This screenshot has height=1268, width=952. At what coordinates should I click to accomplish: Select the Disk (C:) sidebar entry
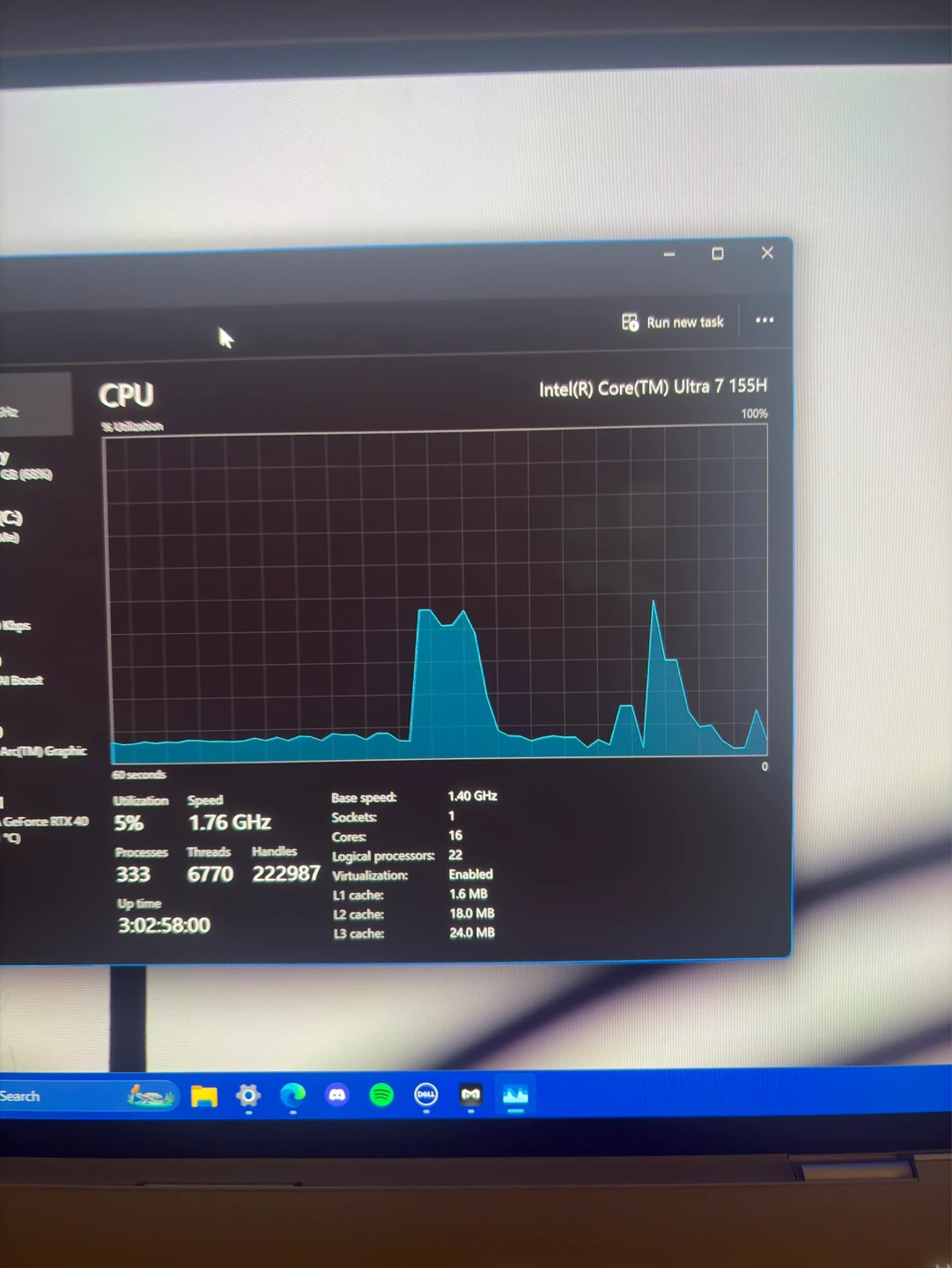12,527
